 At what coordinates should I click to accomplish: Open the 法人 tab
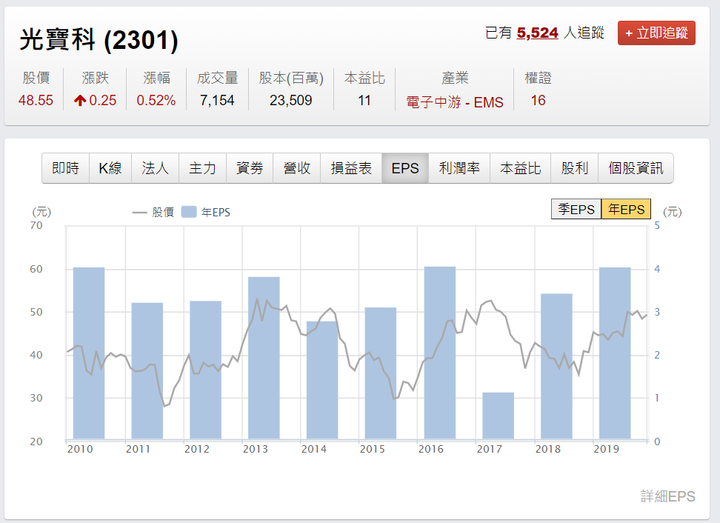click(155, 168)
